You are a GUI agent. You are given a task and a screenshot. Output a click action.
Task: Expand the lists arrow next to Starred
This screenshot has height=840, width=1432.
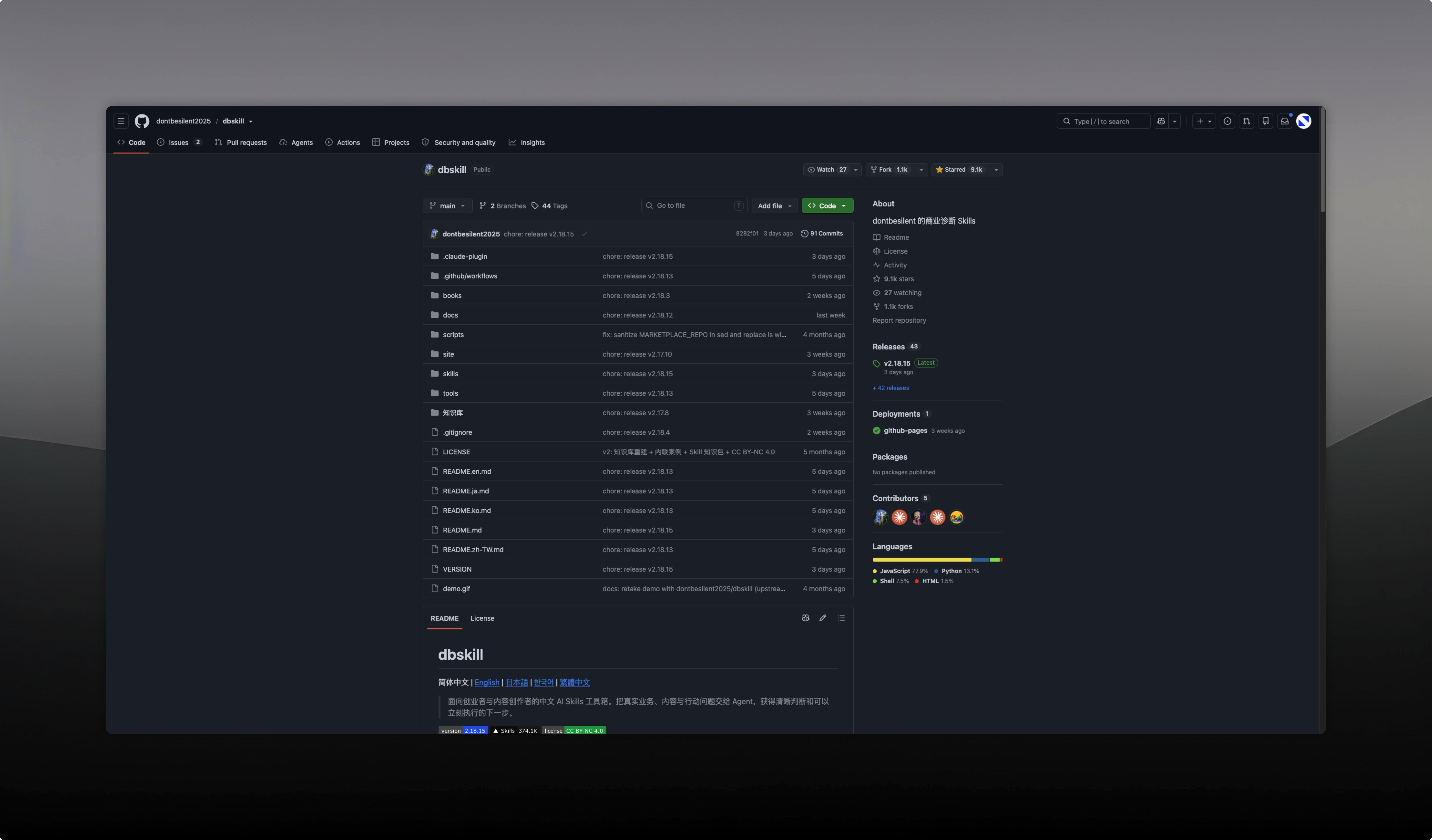996,169
